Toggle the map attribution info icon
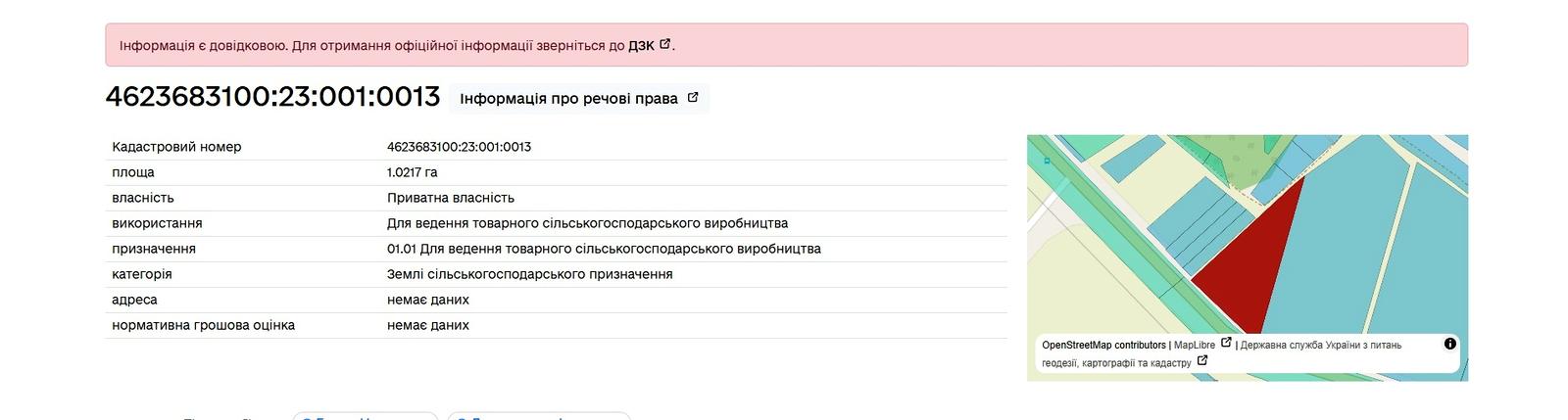Image resolution: width=1568 pixels, height=420 pixels. (1449, 344)
